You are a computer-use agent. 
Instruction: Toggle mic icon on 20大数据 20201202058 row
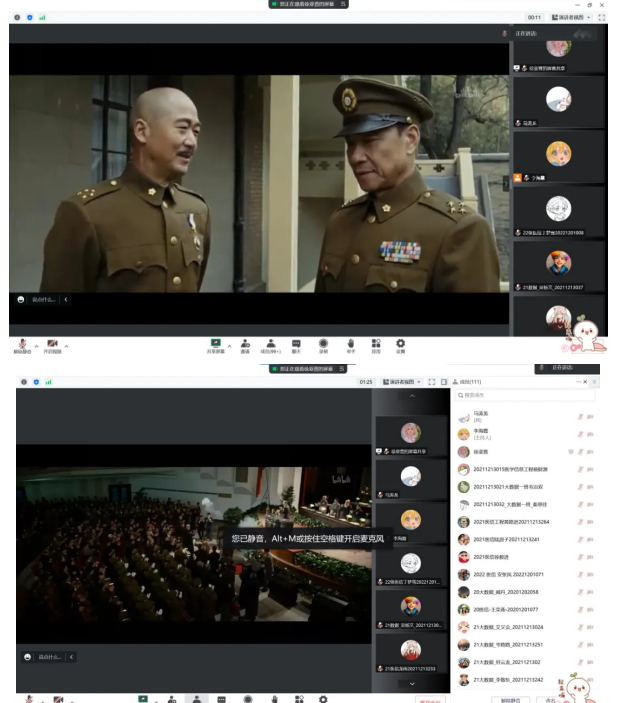(580, 592)
